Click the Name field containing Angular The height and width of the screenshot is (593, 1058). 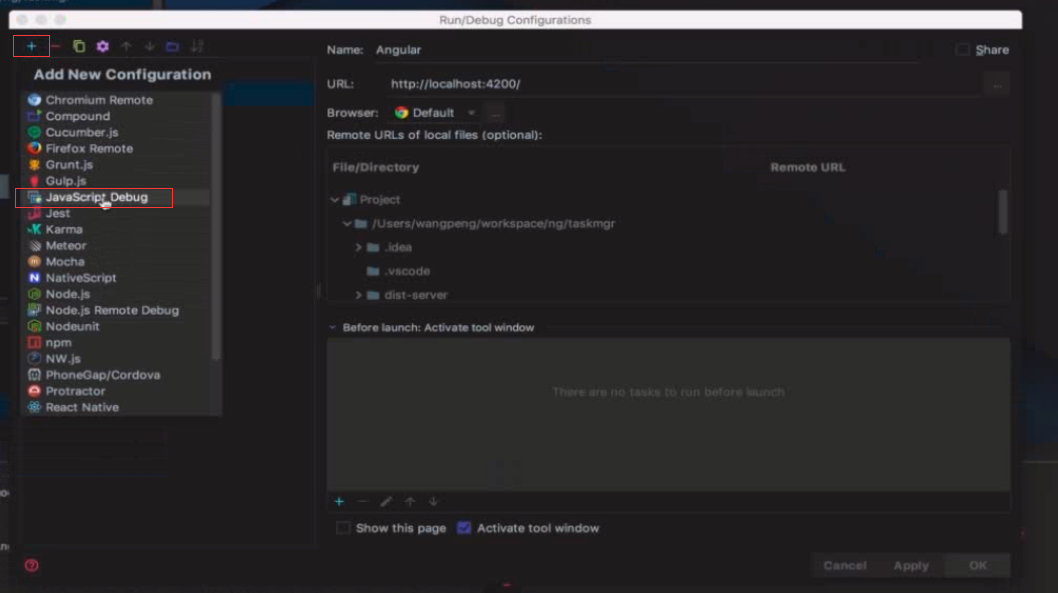[646, 50]
